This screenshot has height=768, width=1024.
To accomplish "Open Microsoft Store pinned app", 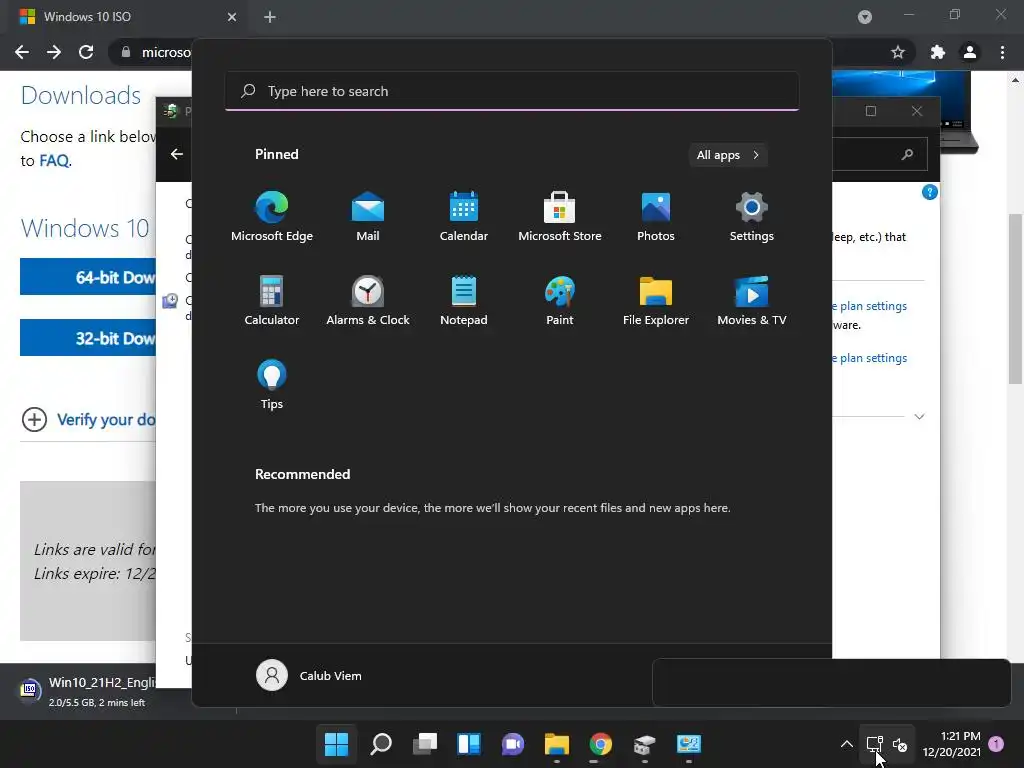I will [x=560, y=216].
